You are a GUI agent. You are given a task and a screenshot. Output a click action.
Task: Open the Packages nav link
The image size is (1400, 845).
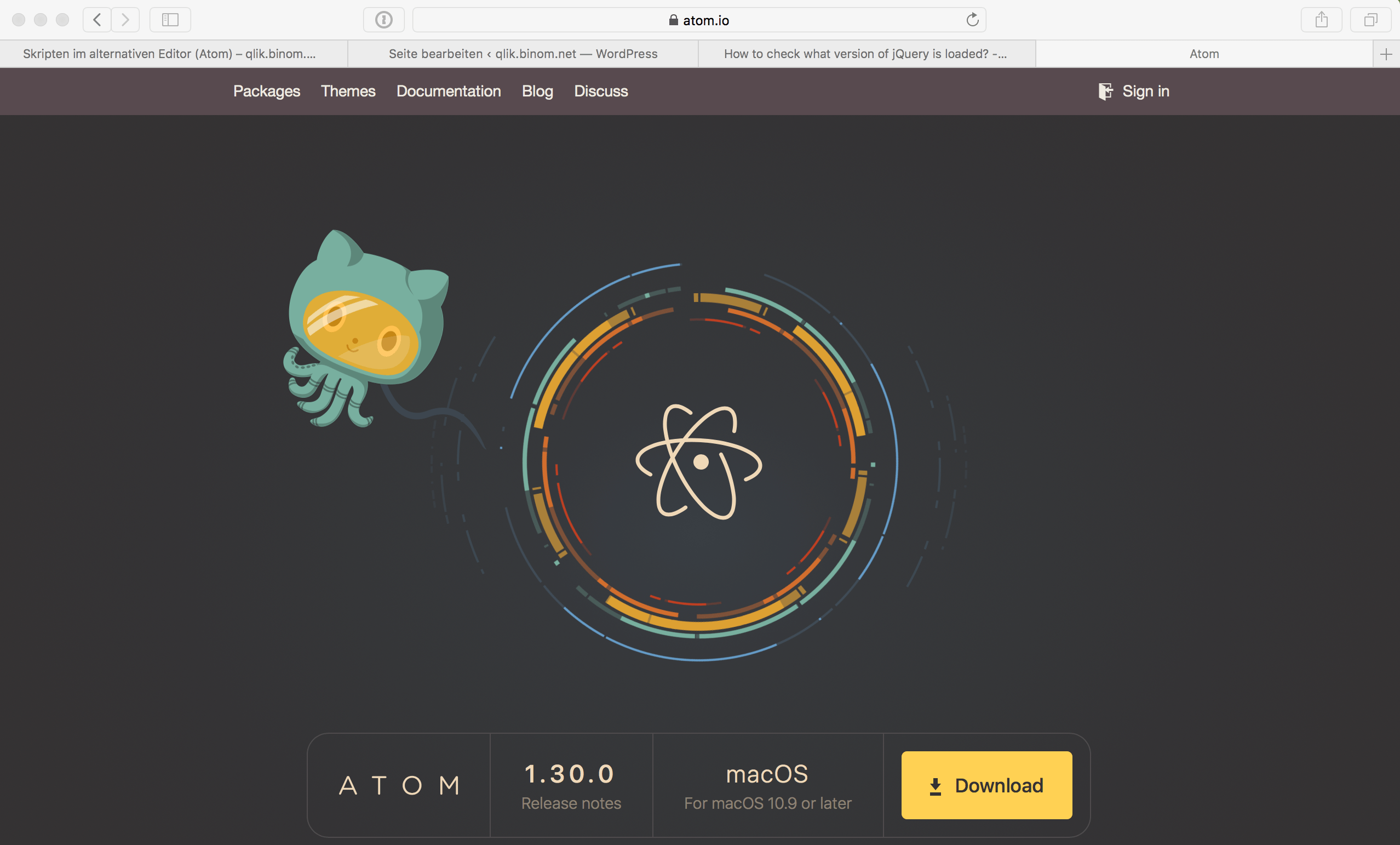pos(267,91)
